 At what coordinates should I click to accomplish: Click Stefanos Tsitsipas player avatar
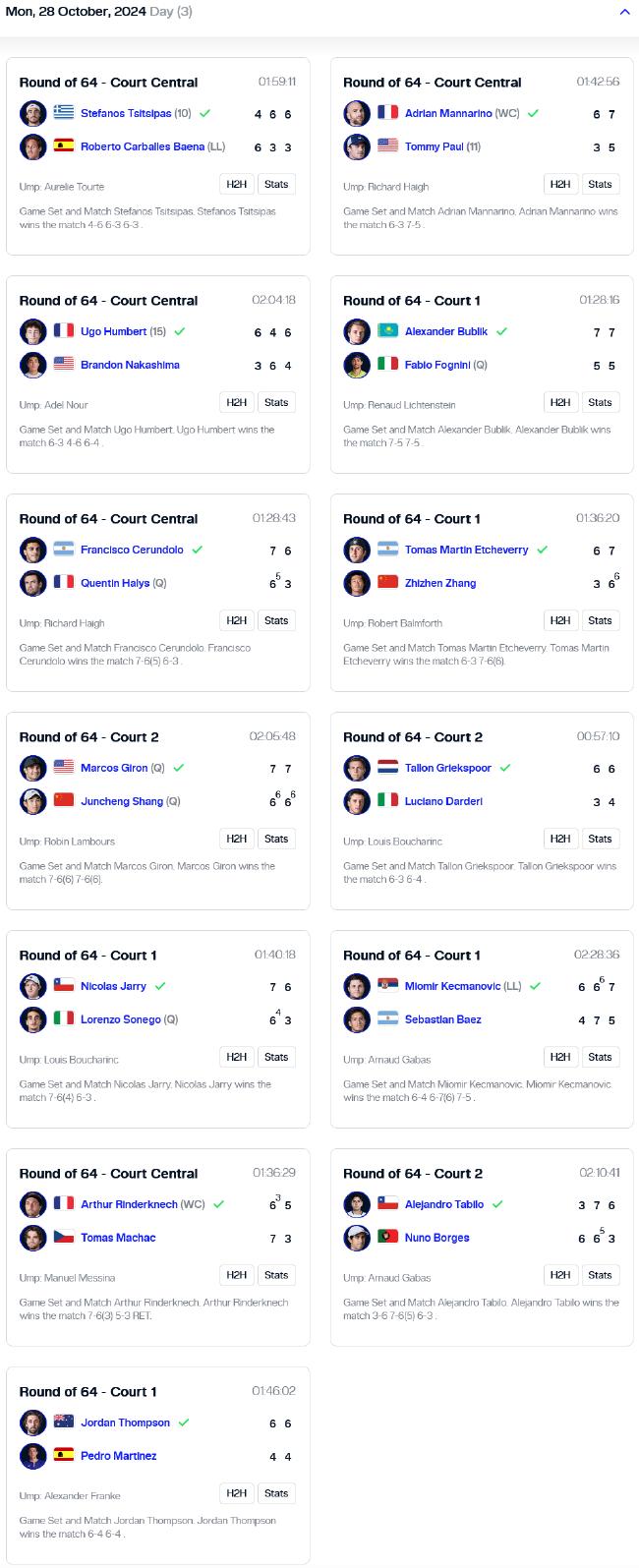tap(33, 113)
